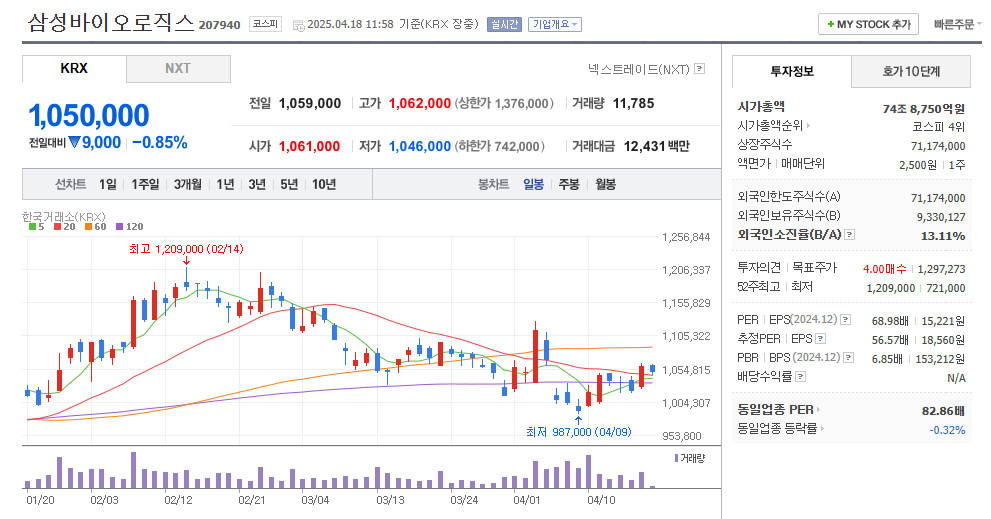
Task: Click the 9,330,127 foreign-held shares value
Action: [941, 217]
